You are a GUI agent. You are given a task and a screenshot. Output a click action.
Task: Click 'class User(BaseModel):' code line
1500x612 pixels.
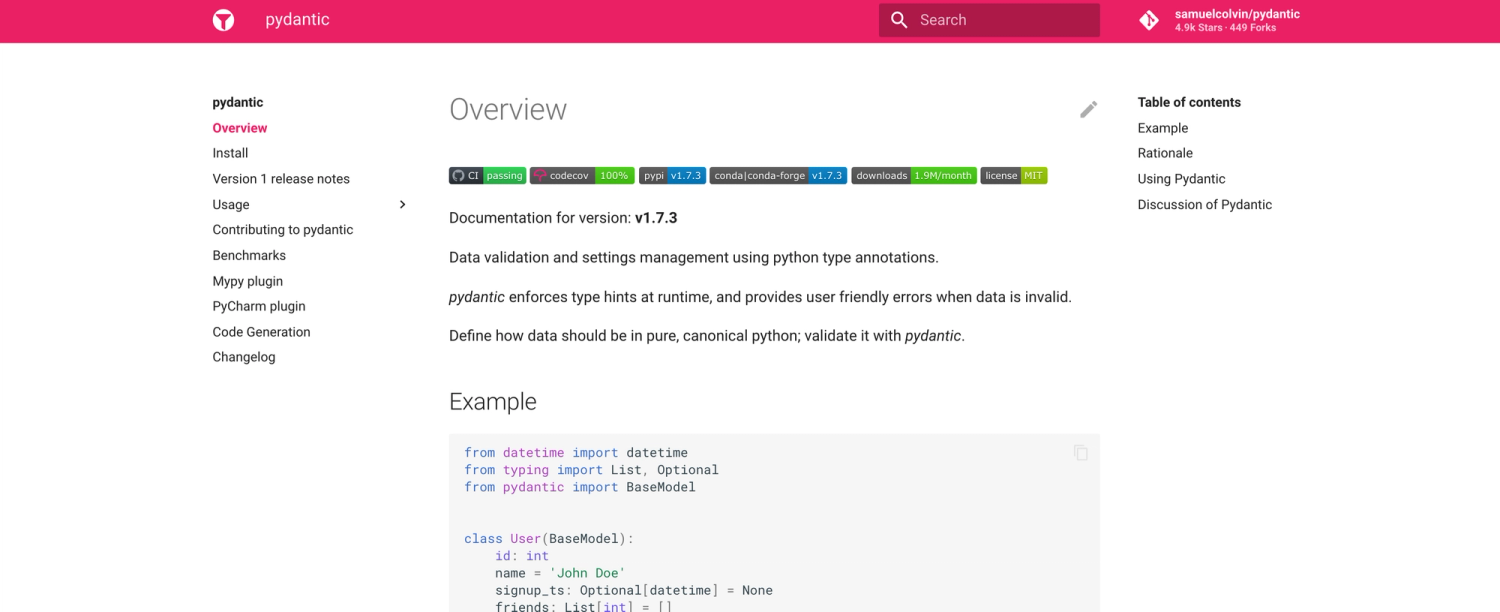tap(549, 539)
